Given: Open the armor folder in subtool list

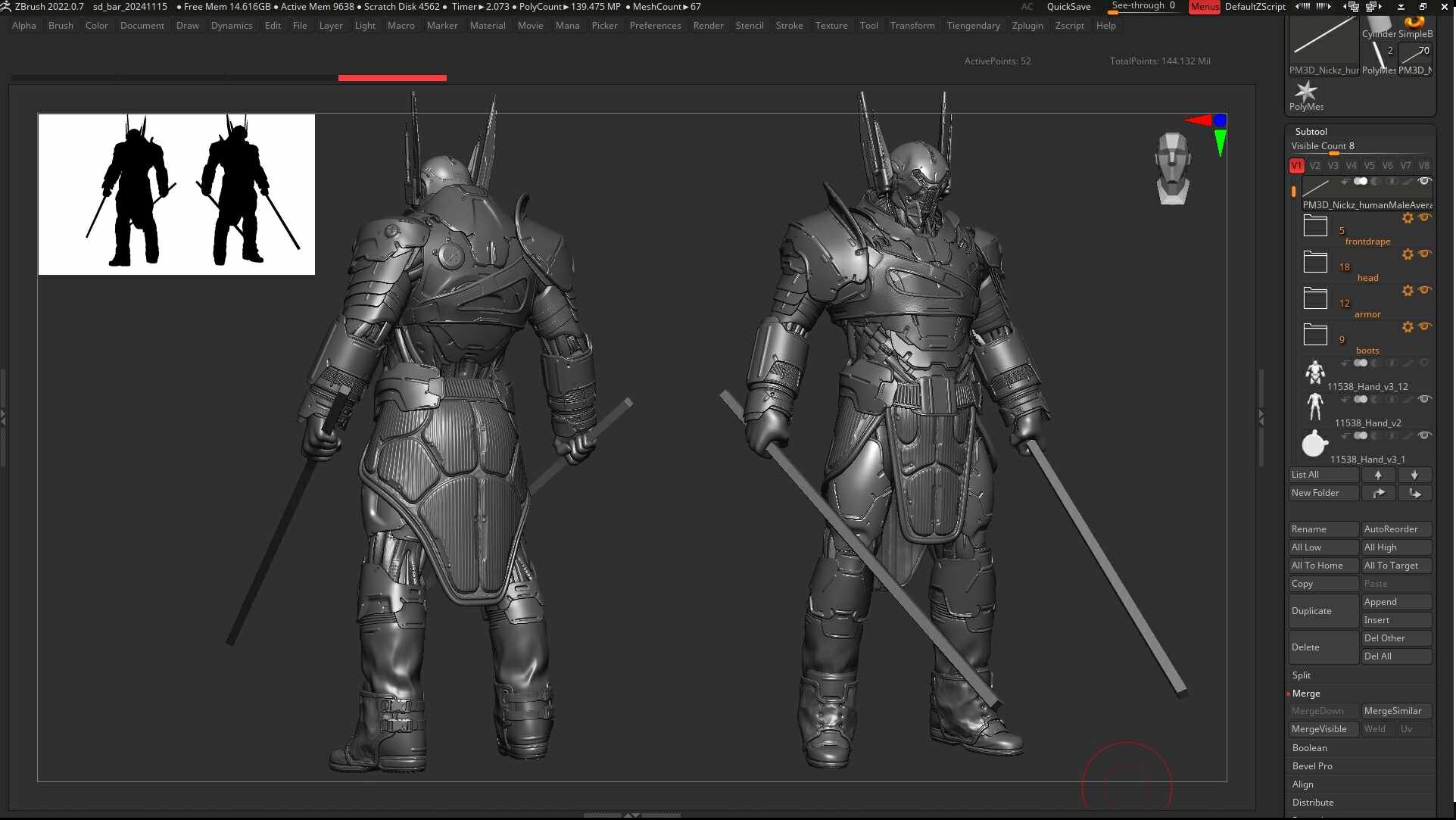Looking at the screenshot, I should (x=1315, y=299).
